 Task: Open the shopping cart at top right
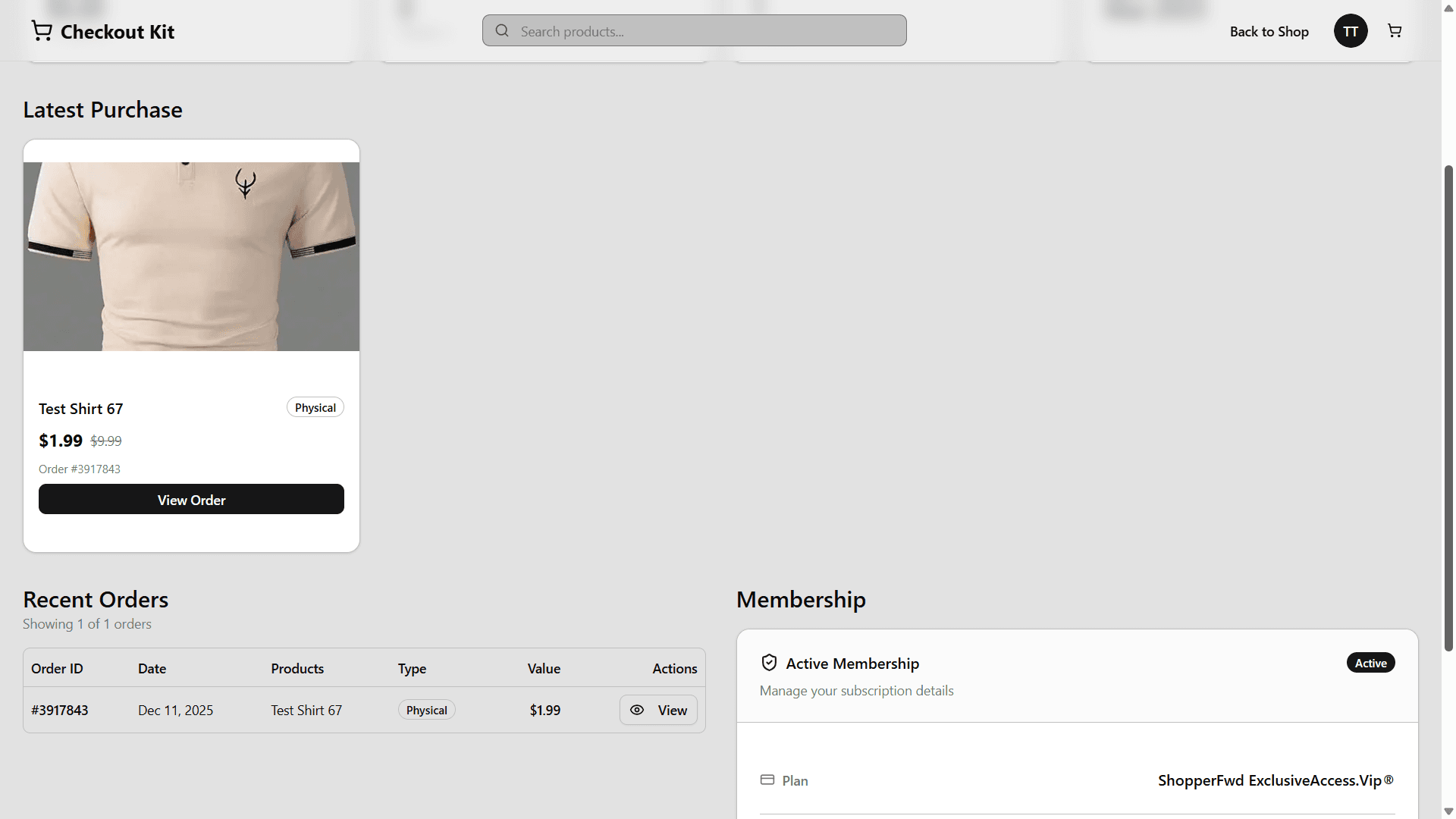1395,30
